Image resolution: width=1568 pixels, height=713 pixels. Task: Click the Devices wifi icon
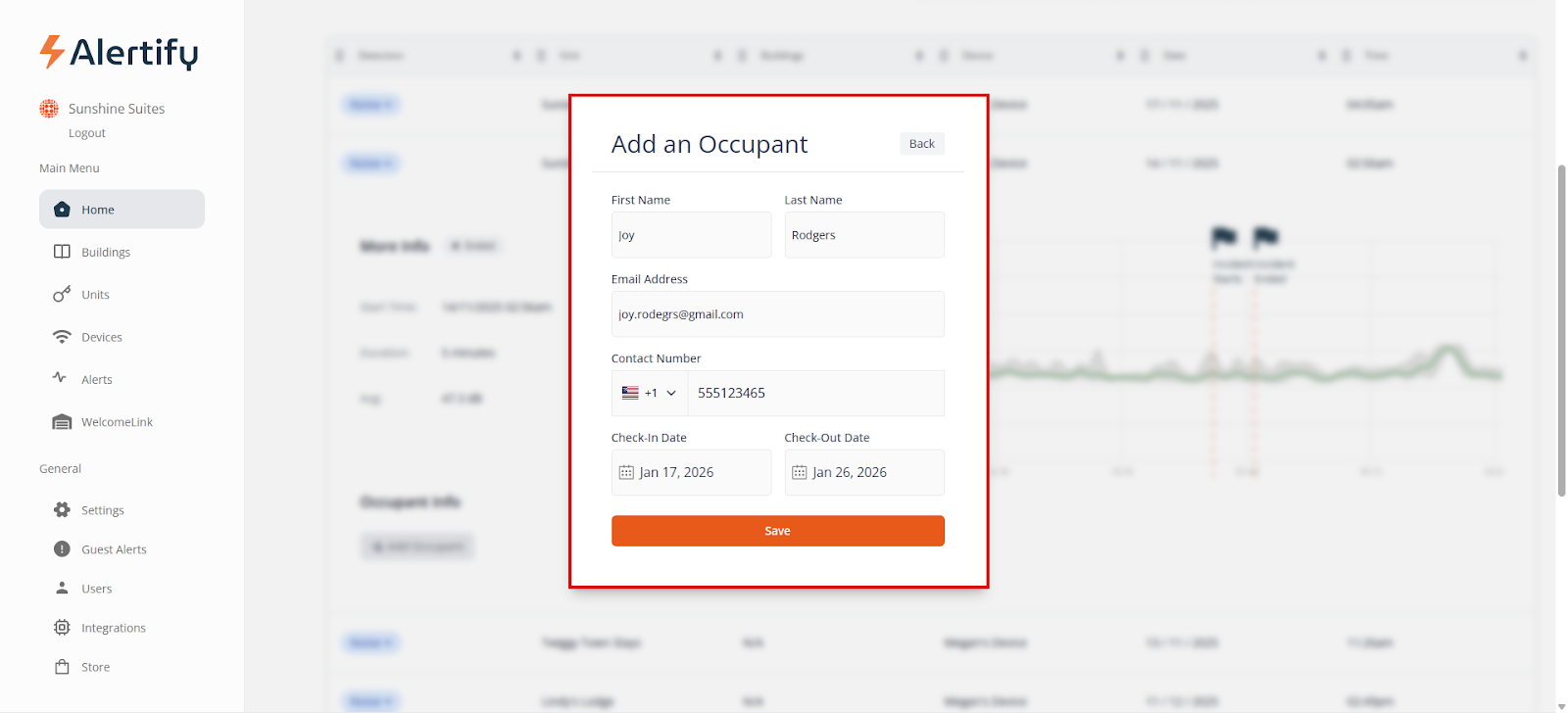pos(62,337)
